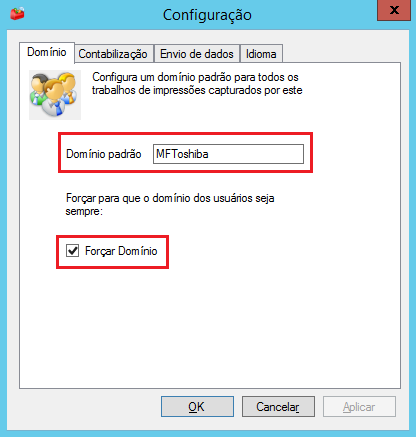Image resolution: width=416 pixels, height=437 pixels.
Task: Click the Domínio padrão label
Action: pyautogui.click(x=104, y=154)
